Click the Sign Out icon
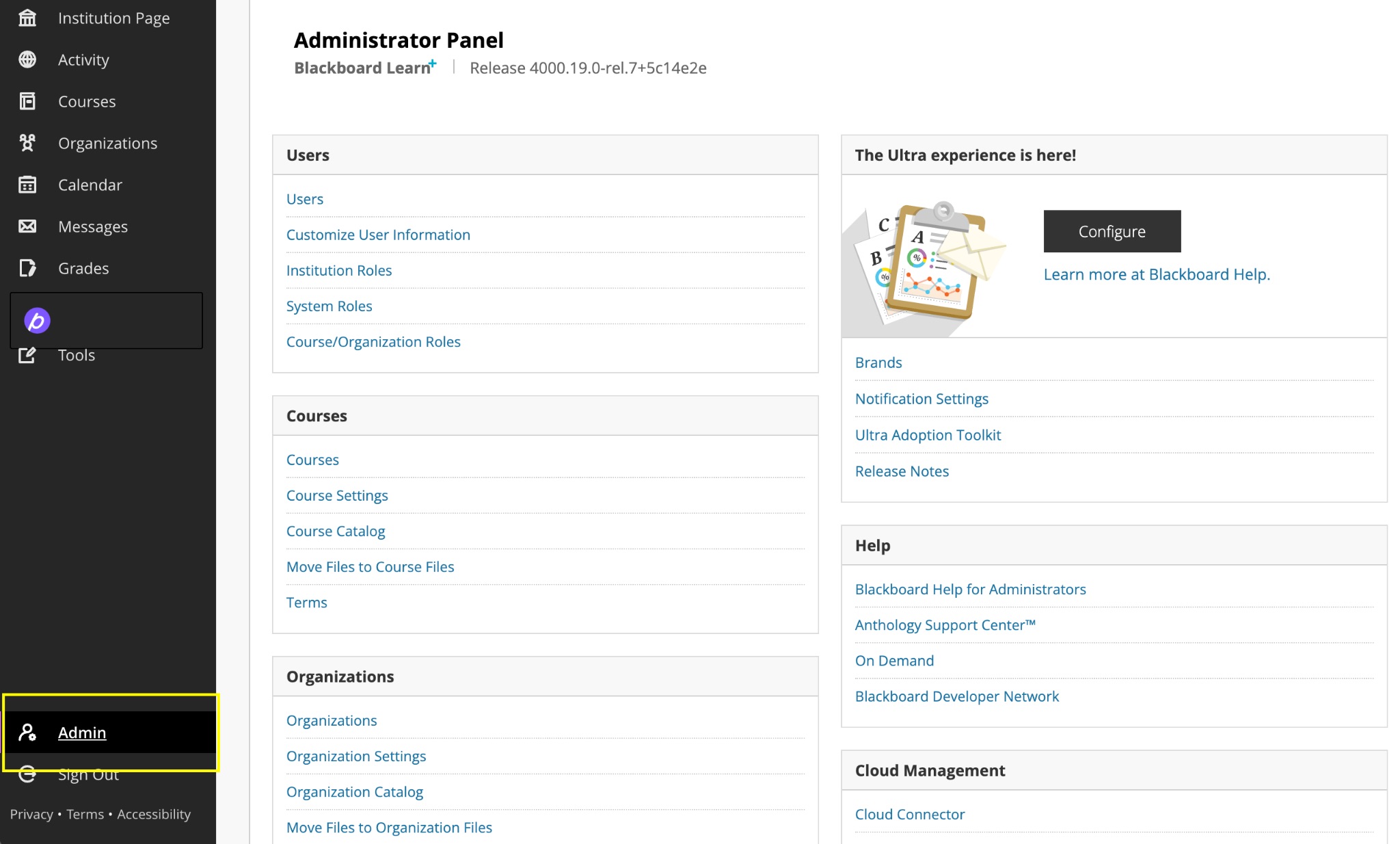Screen dimensions: 1400x844 point(27,774)
